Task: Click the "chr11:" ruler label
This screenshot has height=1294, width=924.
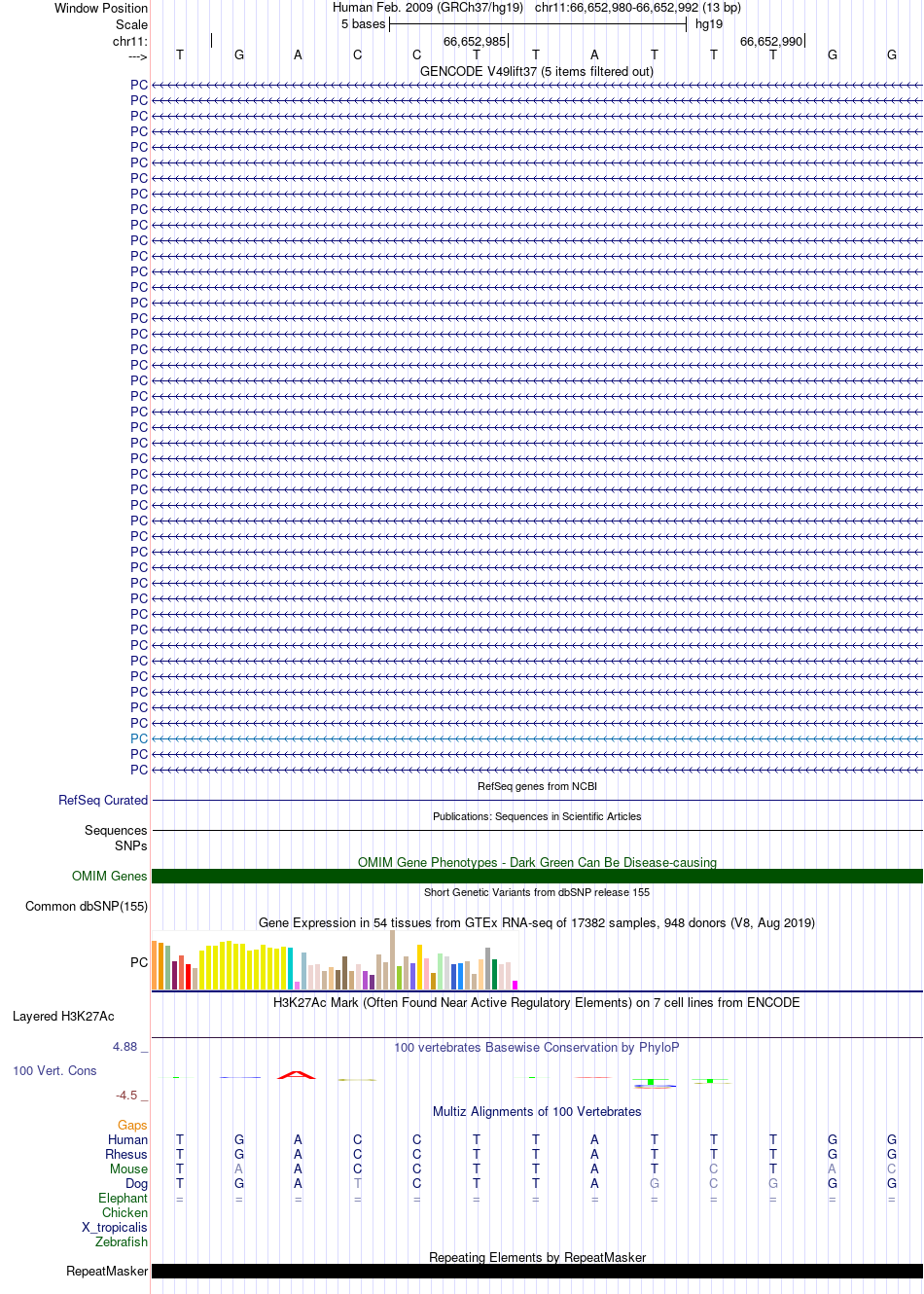Action: [x=129, y=41]
